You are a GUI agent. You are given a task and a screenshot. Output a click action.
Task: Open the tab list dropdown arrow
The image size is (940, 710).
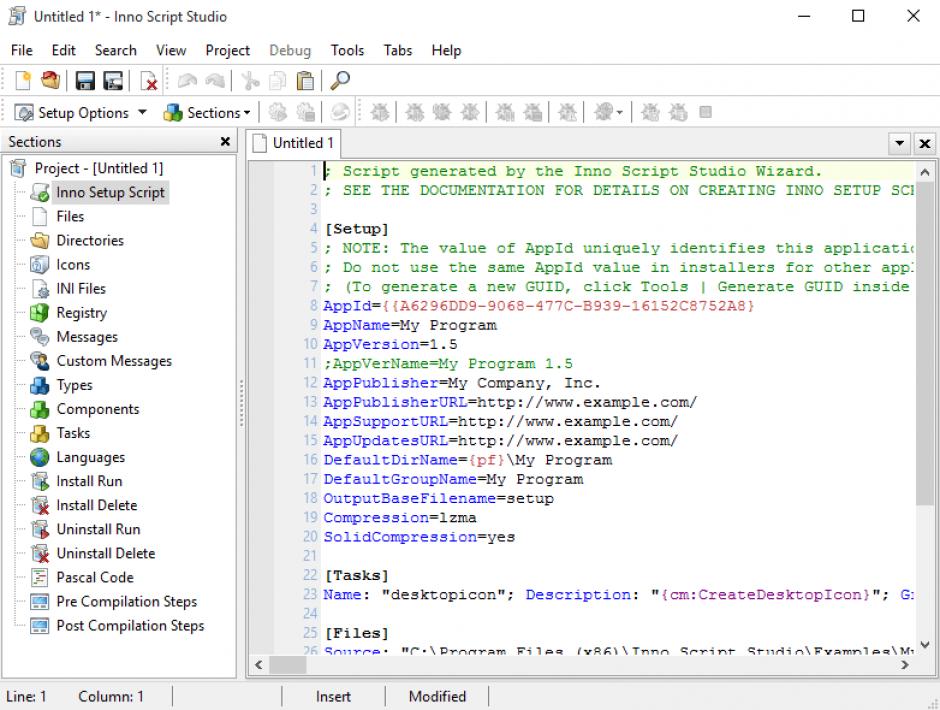[899, 143]
